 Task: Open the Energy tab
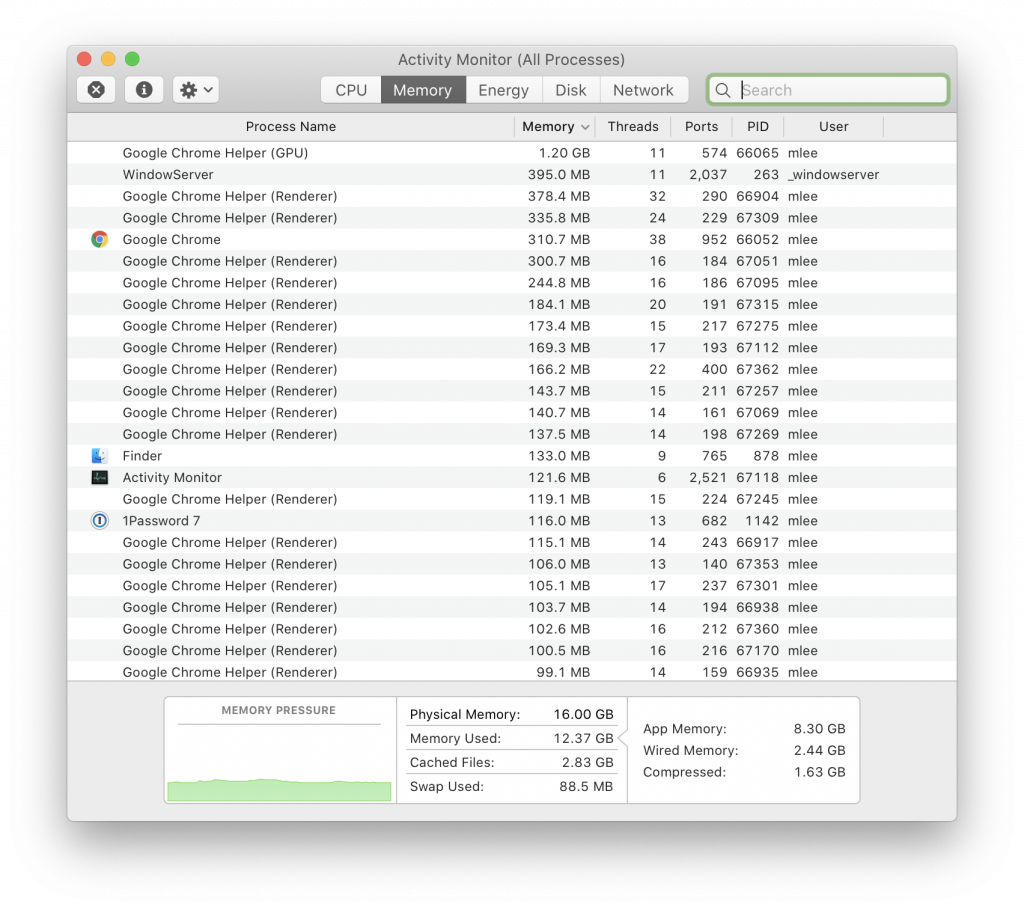[x=503, y=90]
